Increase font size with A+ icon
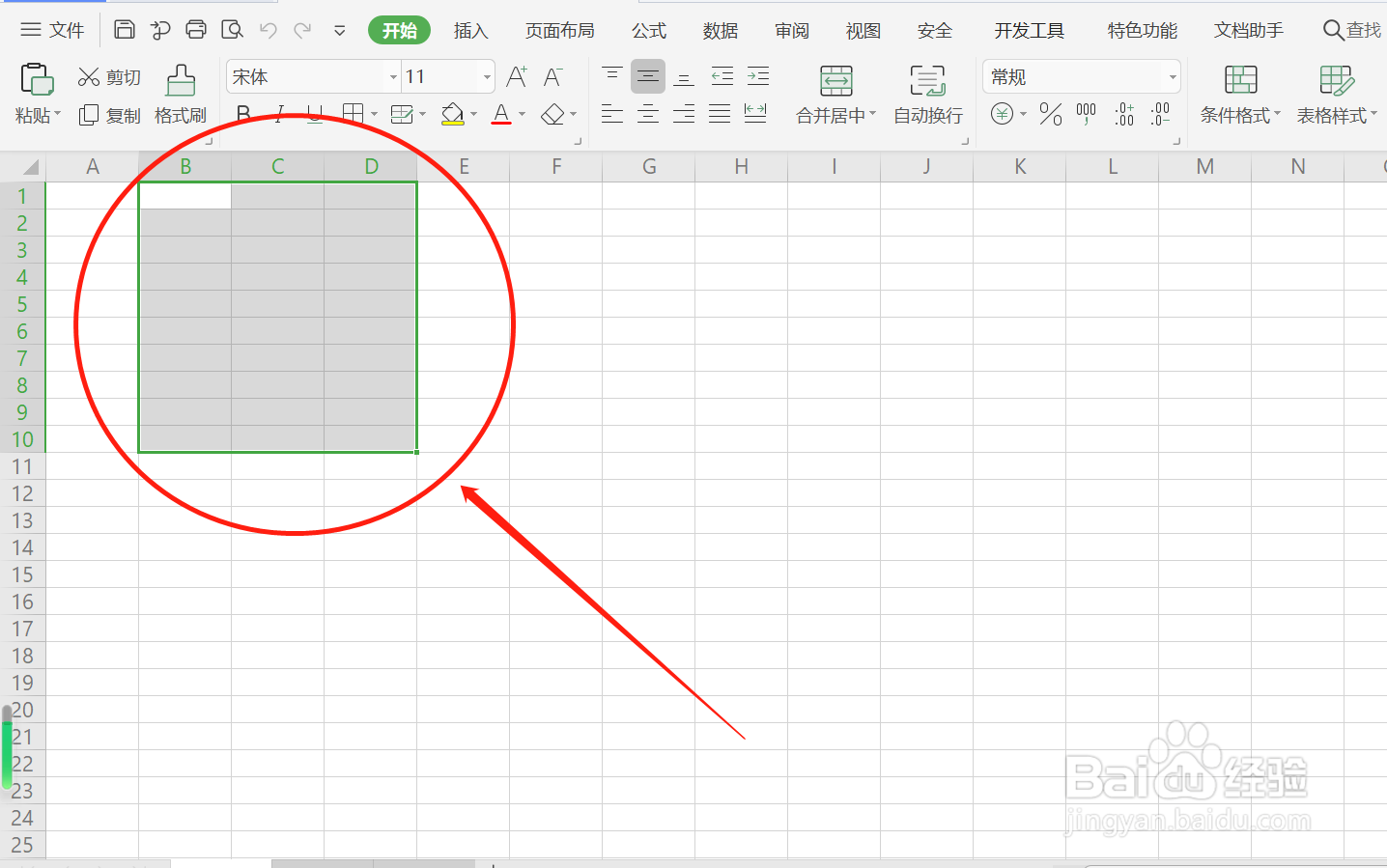Screen dimensions: 1387x868 coord(517,77)
